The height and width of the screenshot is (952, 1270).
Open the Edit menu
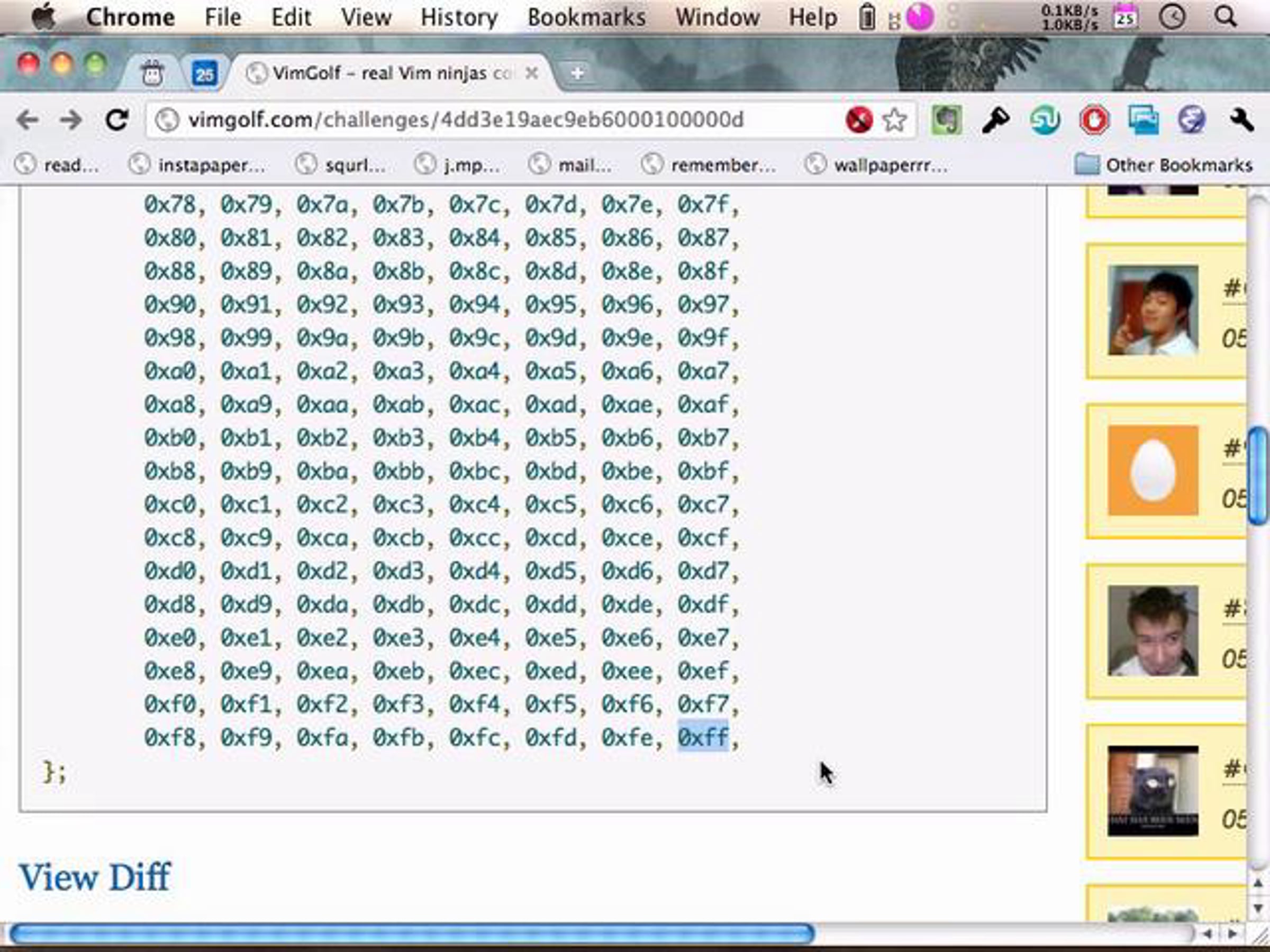291,17
